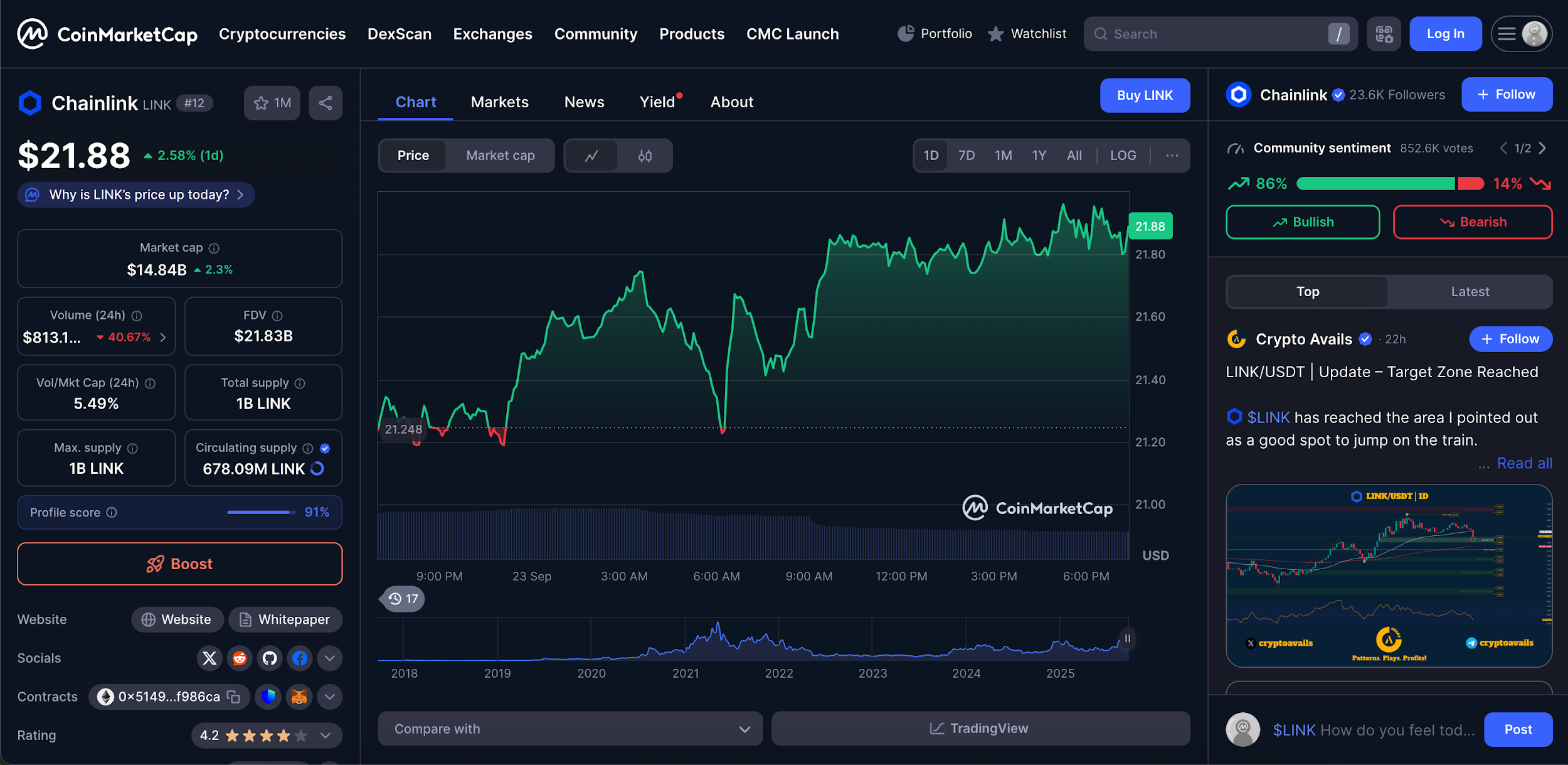Open the GitHub social link
This screenshot has width=1568, height=765.
click(270, 658)
